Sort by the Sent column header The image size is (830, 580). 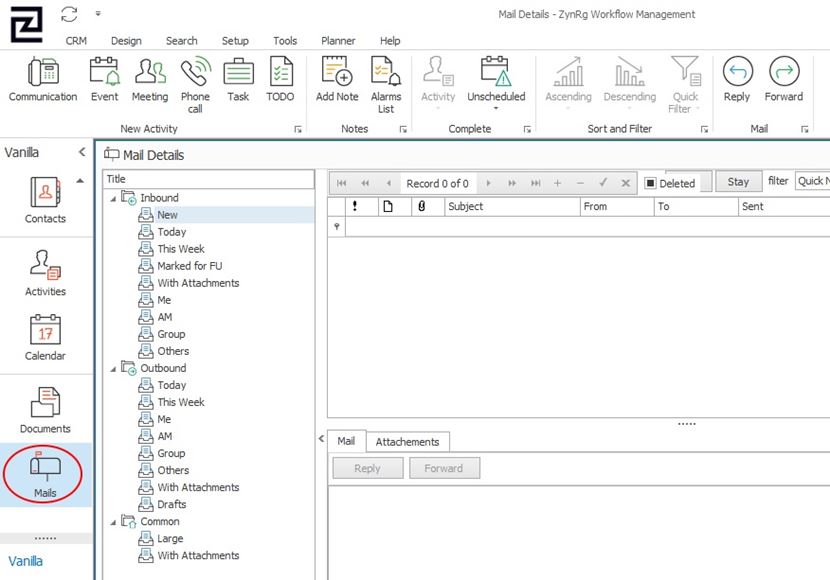point(783,206)
